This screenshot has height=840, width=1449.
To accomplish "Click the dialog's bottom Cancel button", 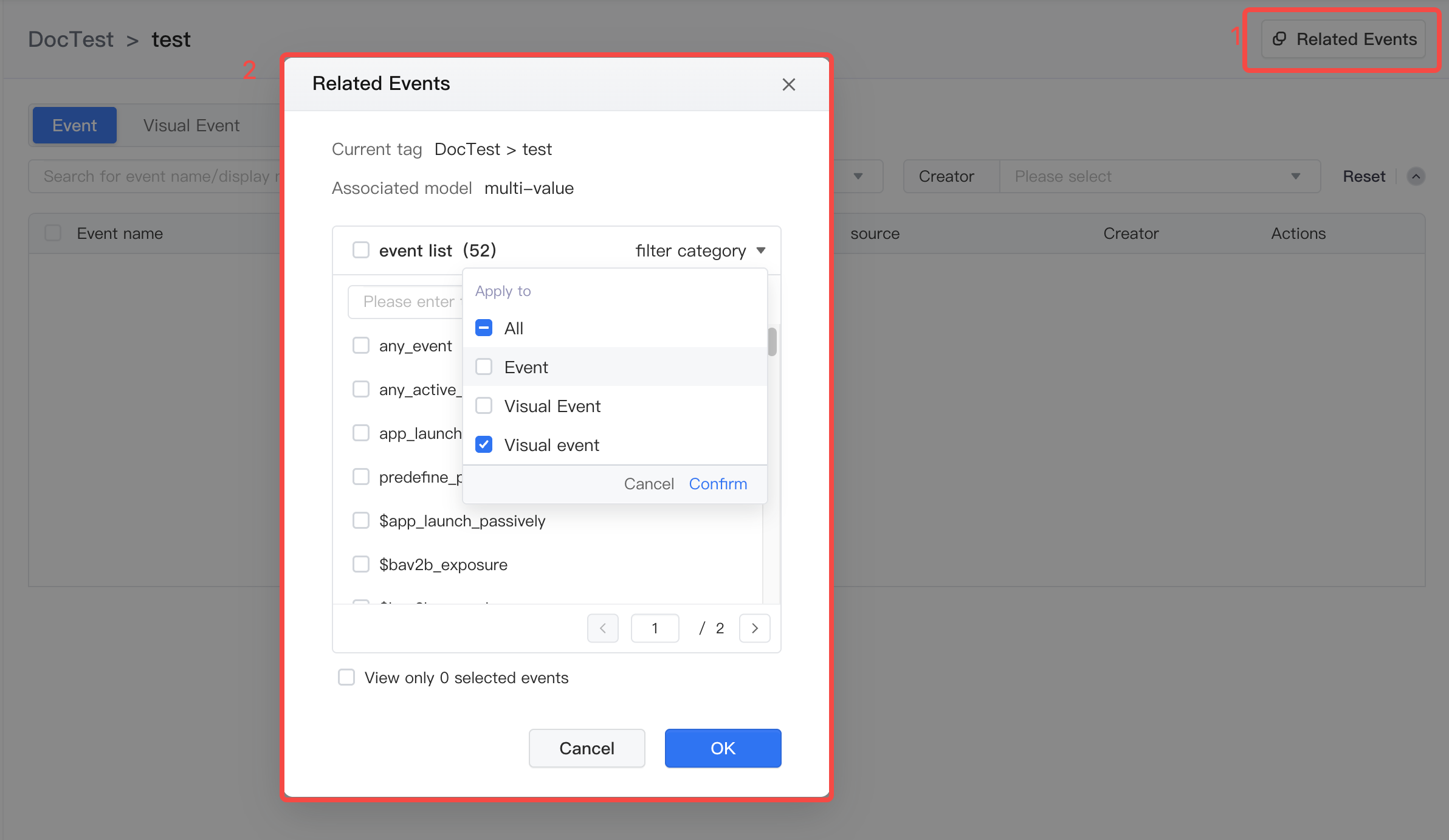I will (587, 748).
